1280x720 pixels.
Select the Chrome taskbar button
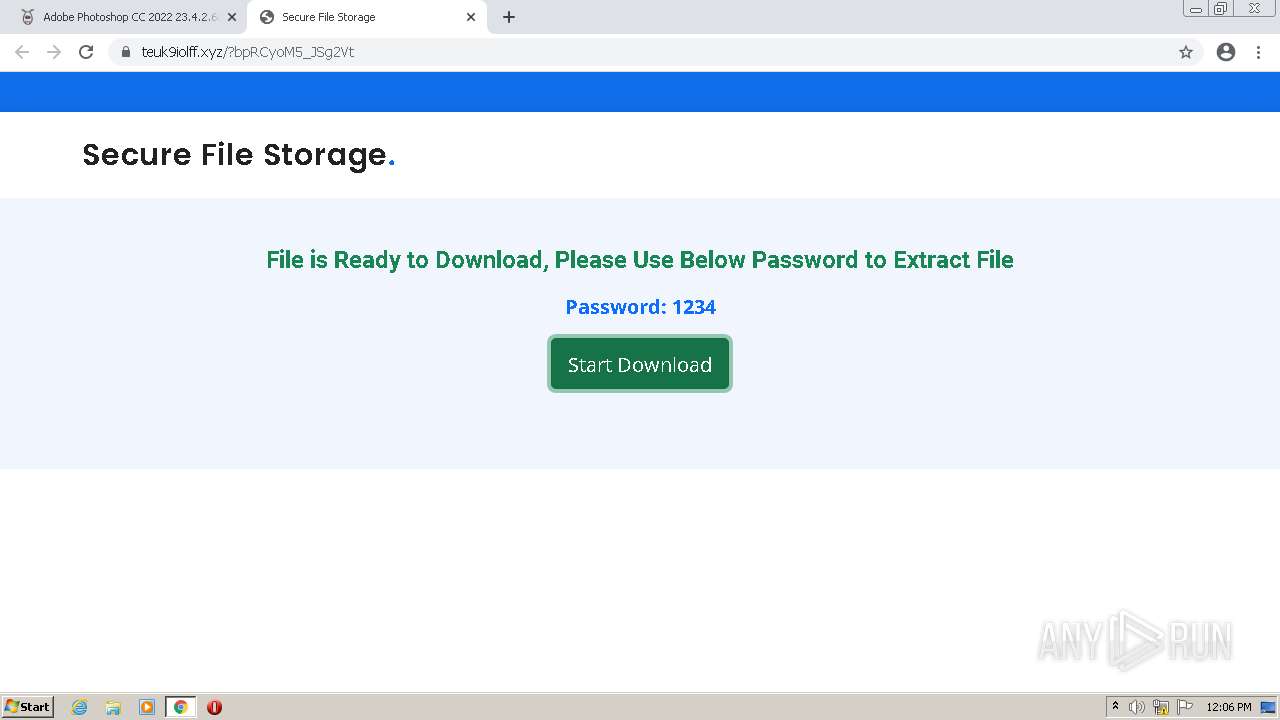pyautogui.click(x=180, y=707)
